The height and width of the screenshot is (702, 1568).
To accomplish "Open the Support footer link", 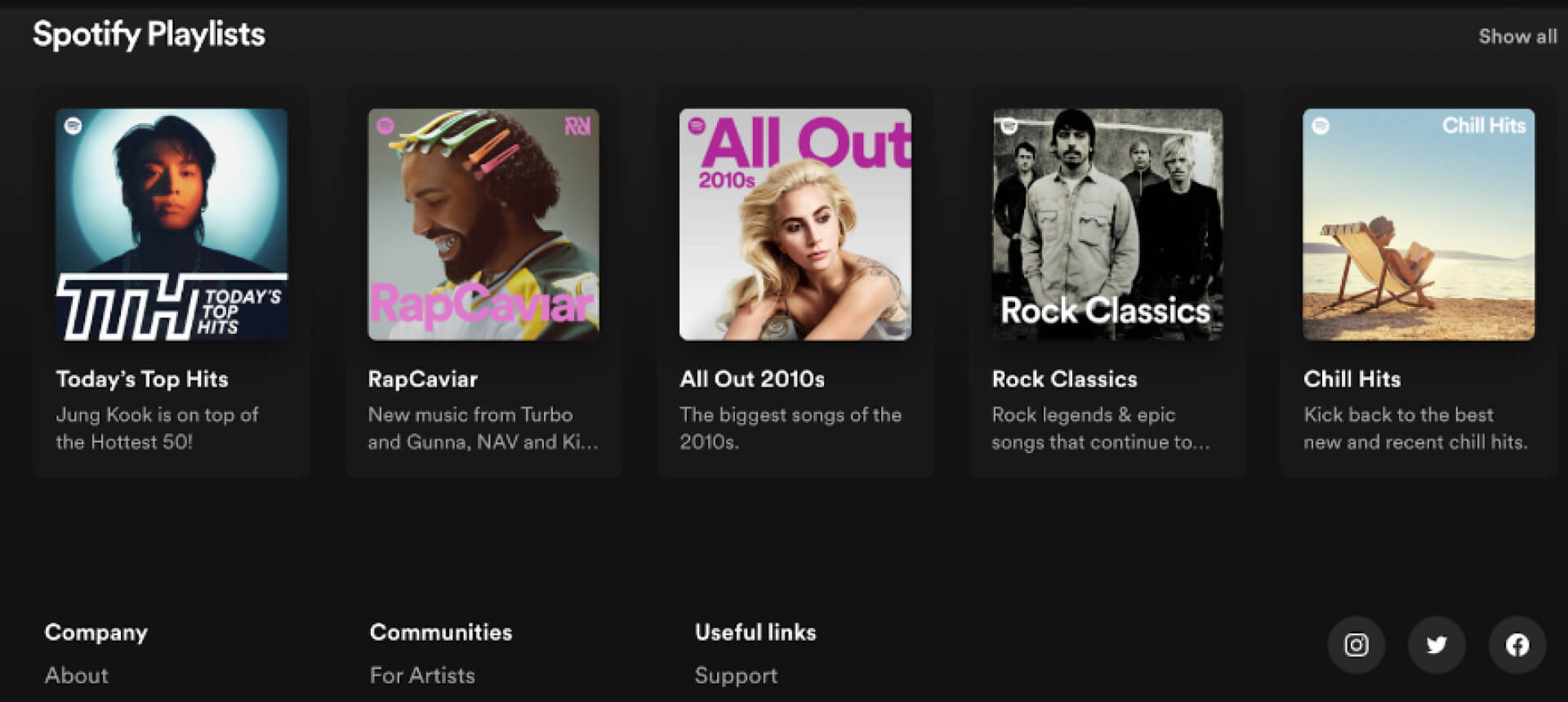I will pyautogui.click(x=736, y=675).
